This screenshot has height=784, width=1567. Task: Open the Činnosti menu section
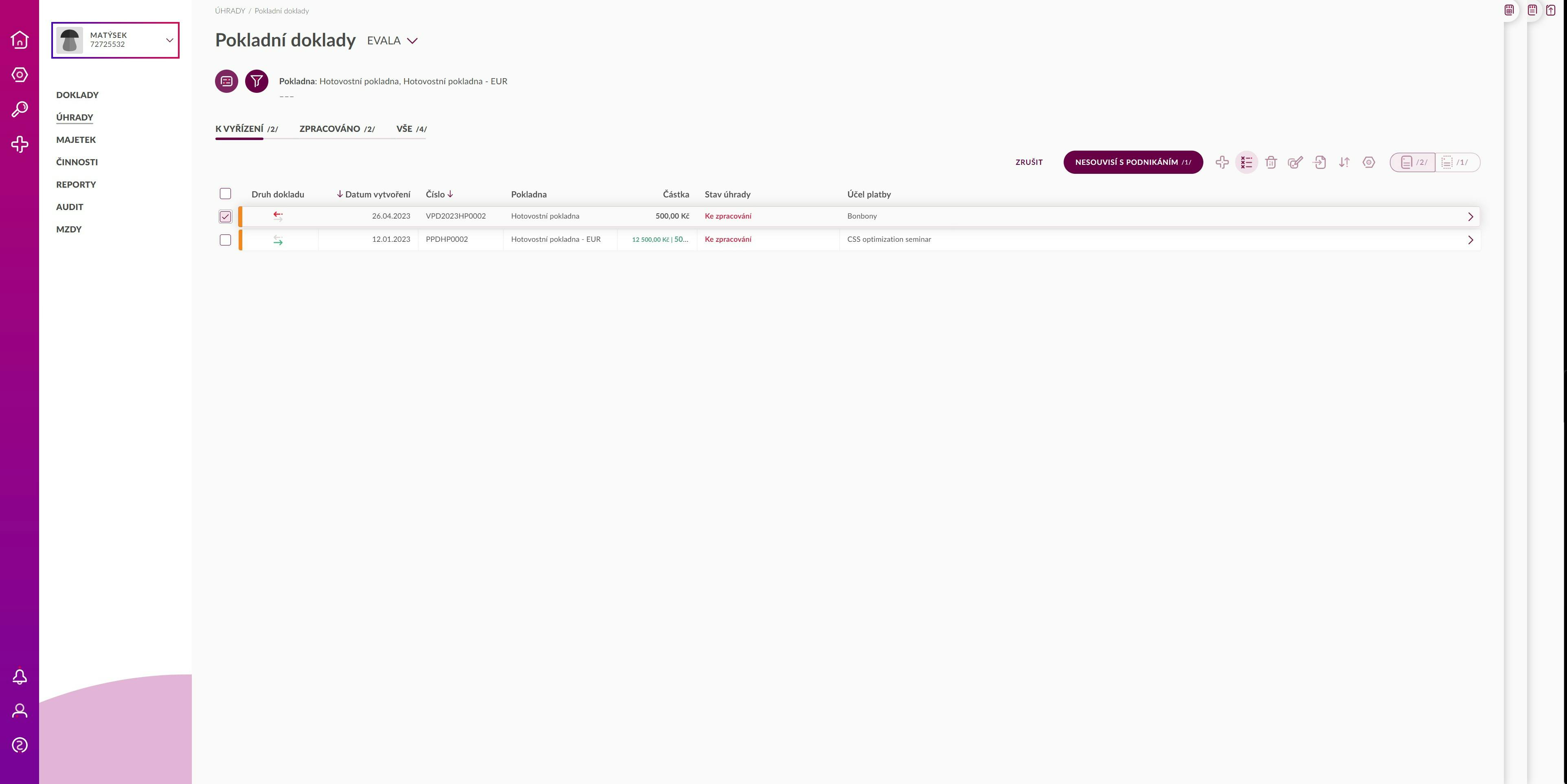coord(77,162)
